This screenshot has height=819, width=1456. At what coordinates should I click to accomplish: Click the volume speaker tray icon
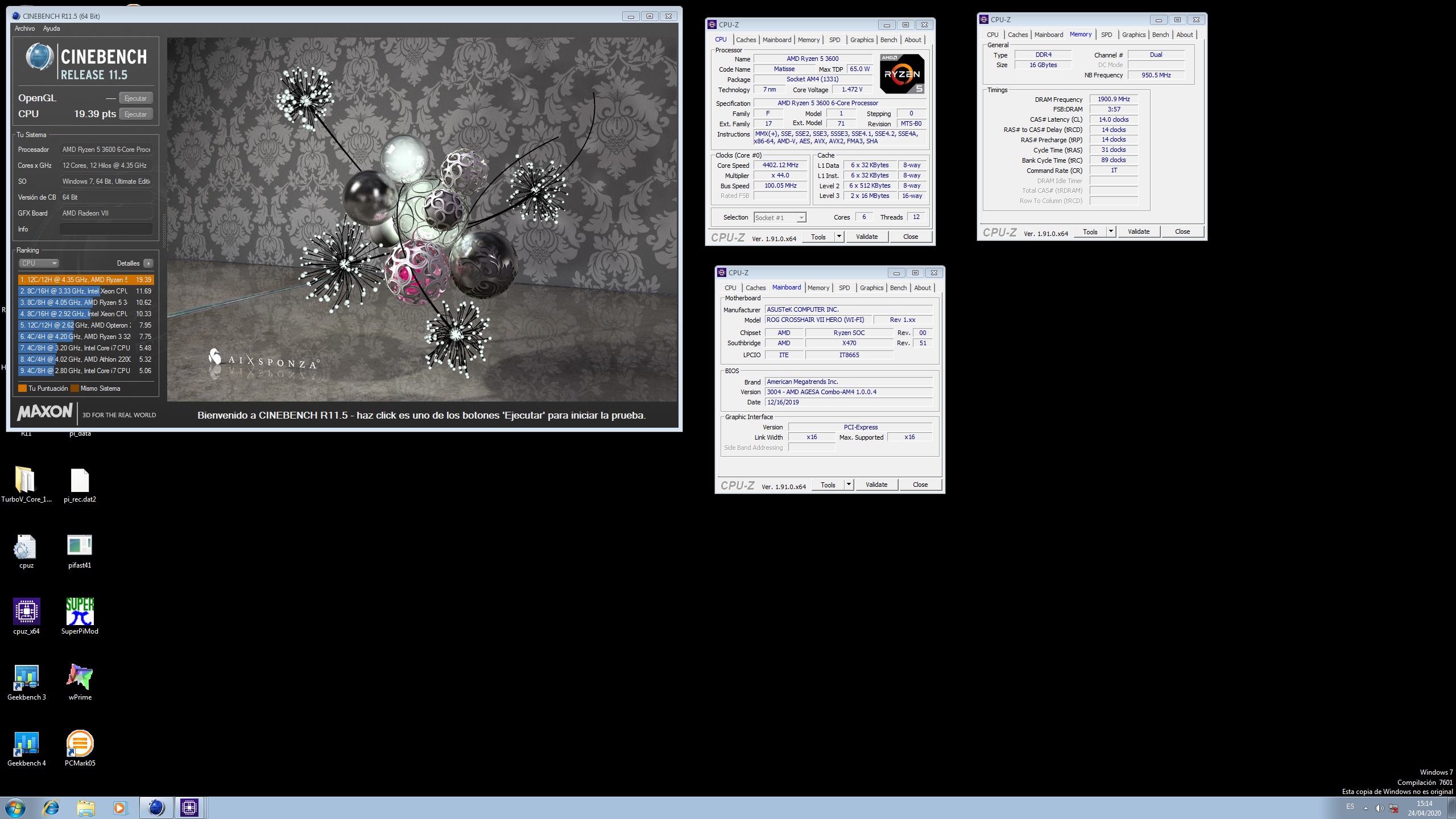pos(1379,808)
